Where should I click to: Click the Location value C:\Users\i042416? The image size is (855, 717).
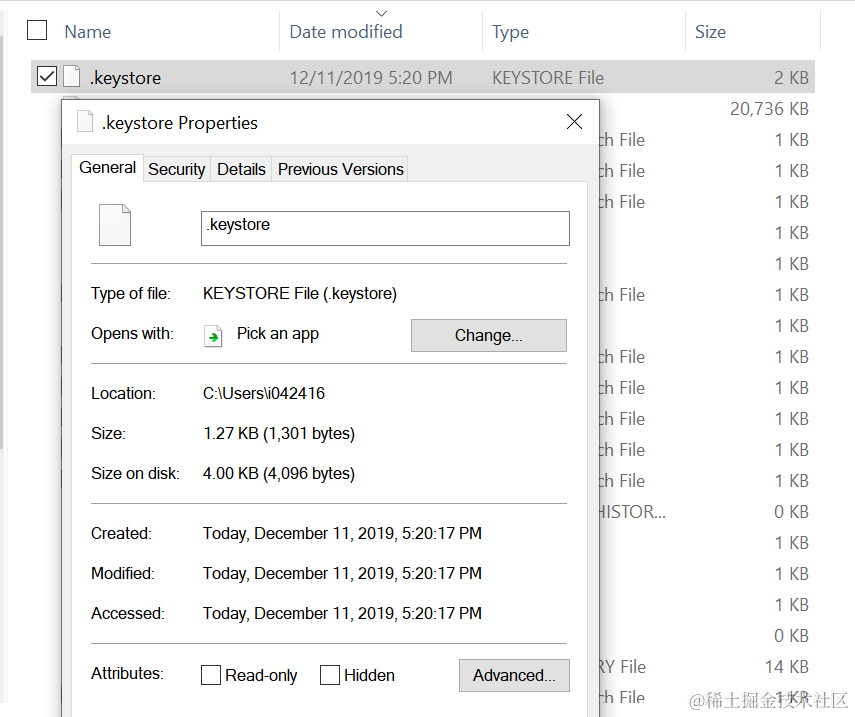pyautogui.click(x=264, y=393)
